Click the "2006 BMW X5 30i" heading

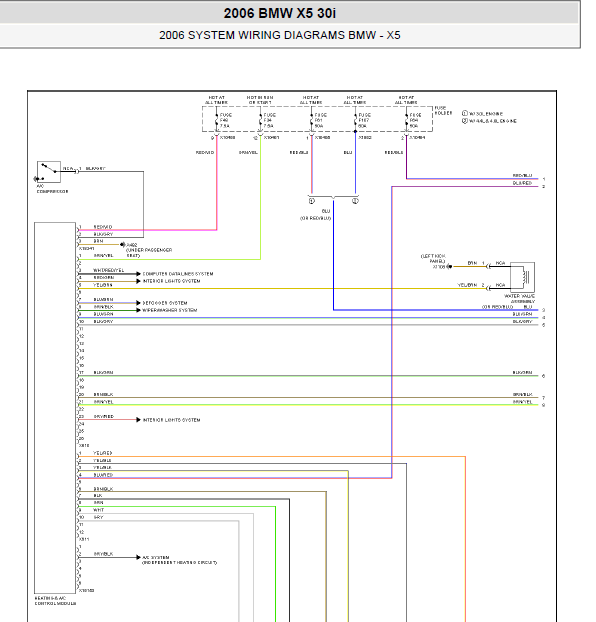pos(280,13)
